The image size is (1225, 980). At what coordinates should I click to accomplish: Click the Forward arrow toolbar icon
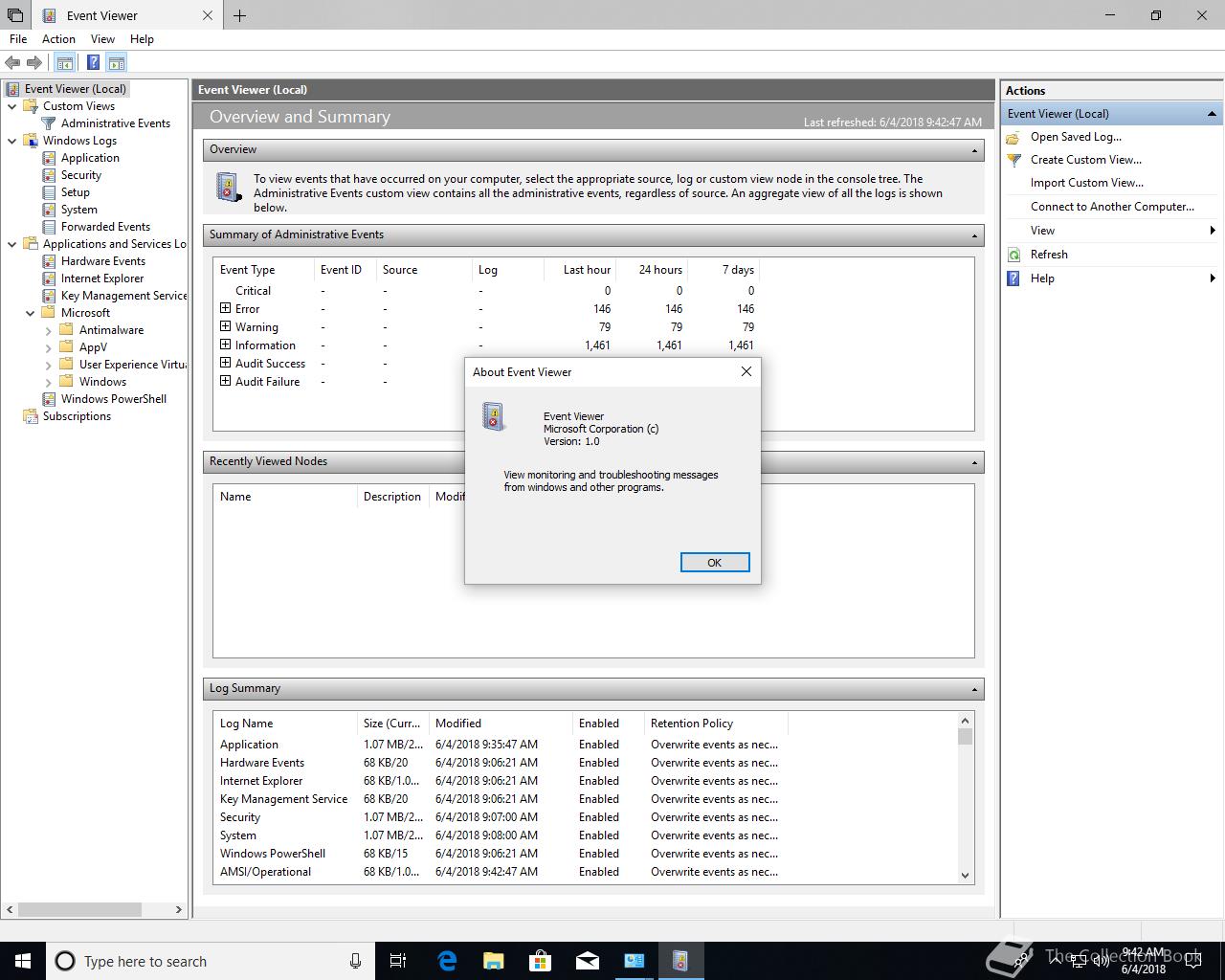click(x=34, y=63)
